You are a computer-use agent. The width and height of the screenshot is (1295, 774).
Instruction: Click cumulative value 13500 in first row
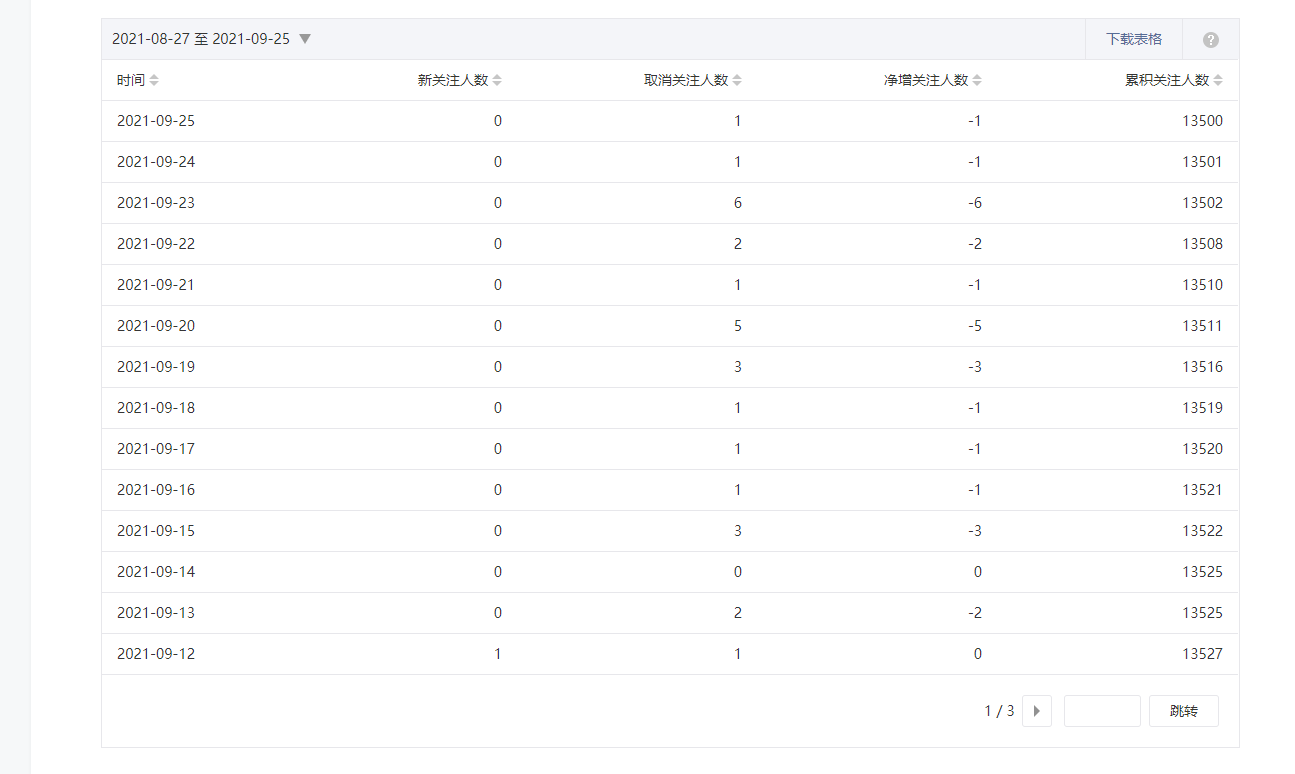click(1202, 121)
